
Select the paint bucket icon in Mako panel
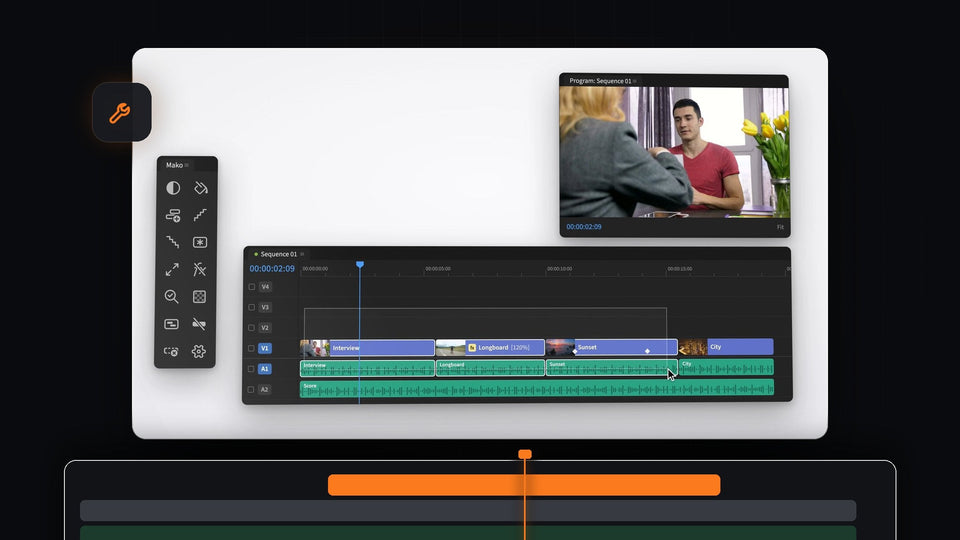point(200,188)
